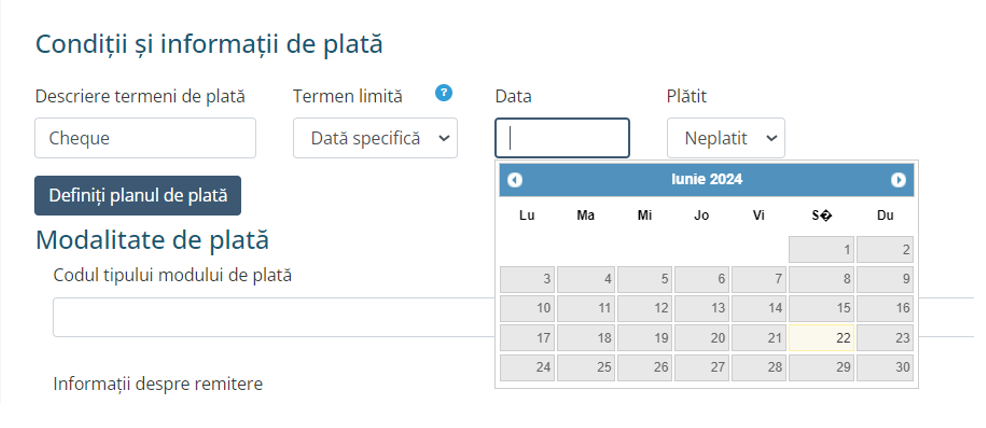
Task: Click the help icon next to Termen limită
Action: tap(445, 93)
